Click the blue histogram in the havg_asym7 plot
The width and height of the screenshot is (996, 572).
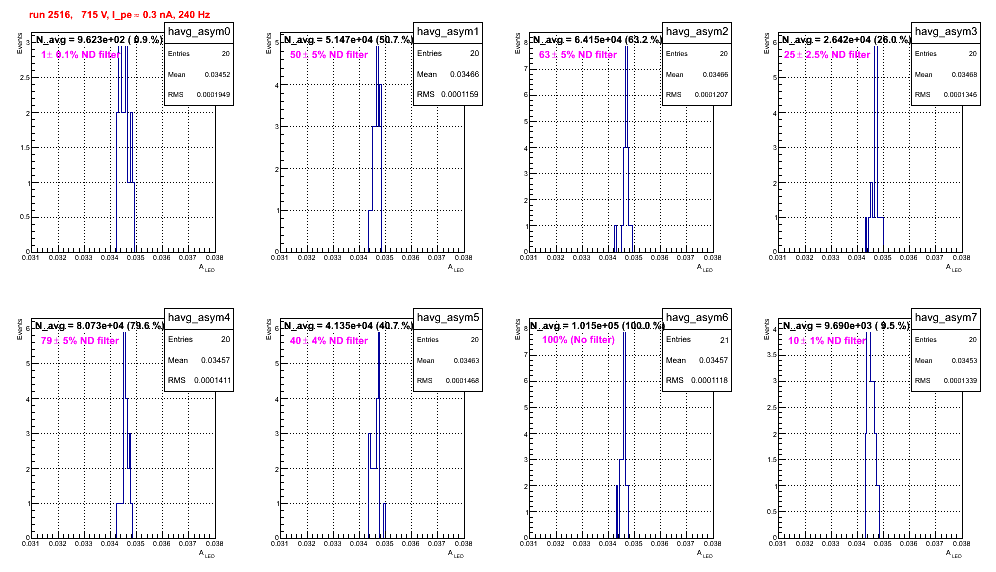click(872, 434)
